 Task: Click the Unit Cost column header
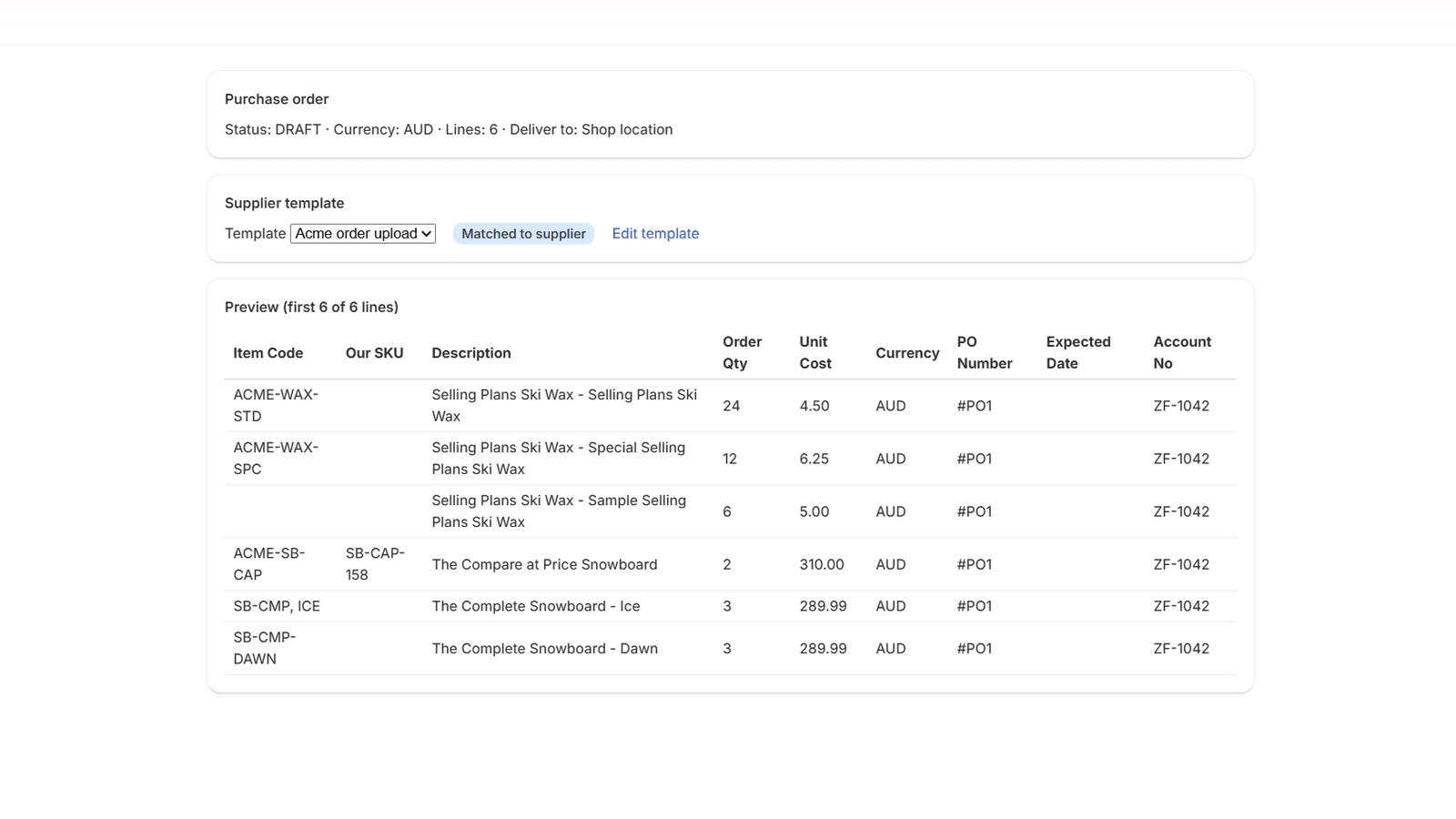815,352
